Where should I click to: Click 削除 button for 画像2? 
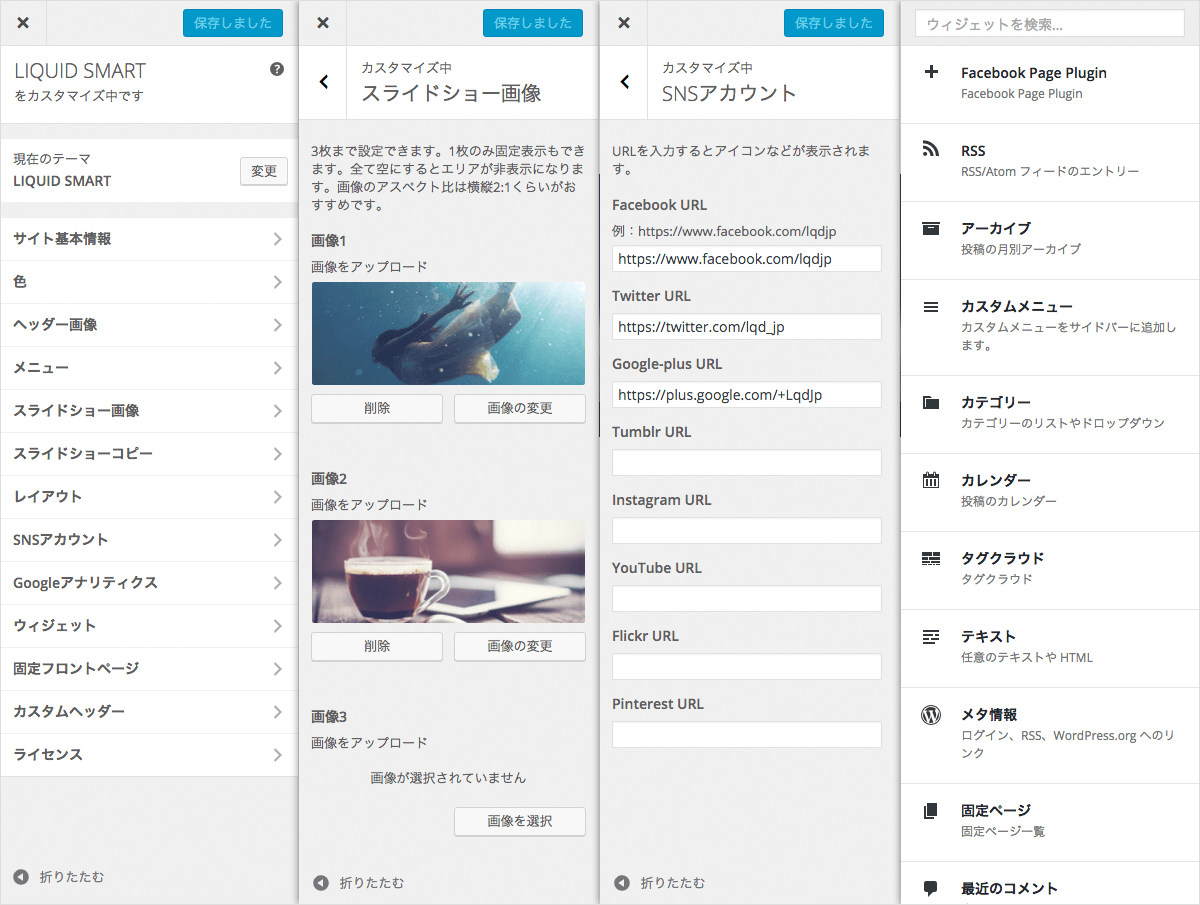tap(377, 646)
